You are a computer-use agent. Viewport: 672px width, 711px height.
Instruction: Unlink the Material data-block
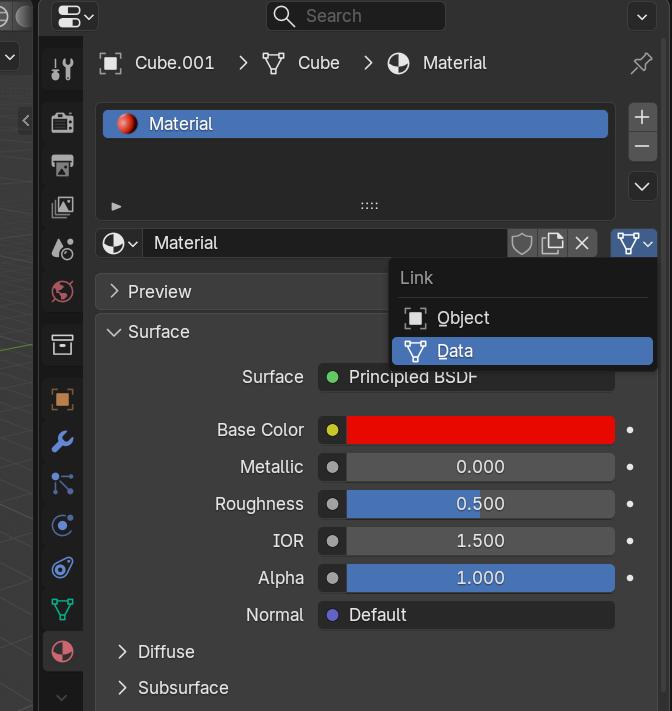coord(582,243)
